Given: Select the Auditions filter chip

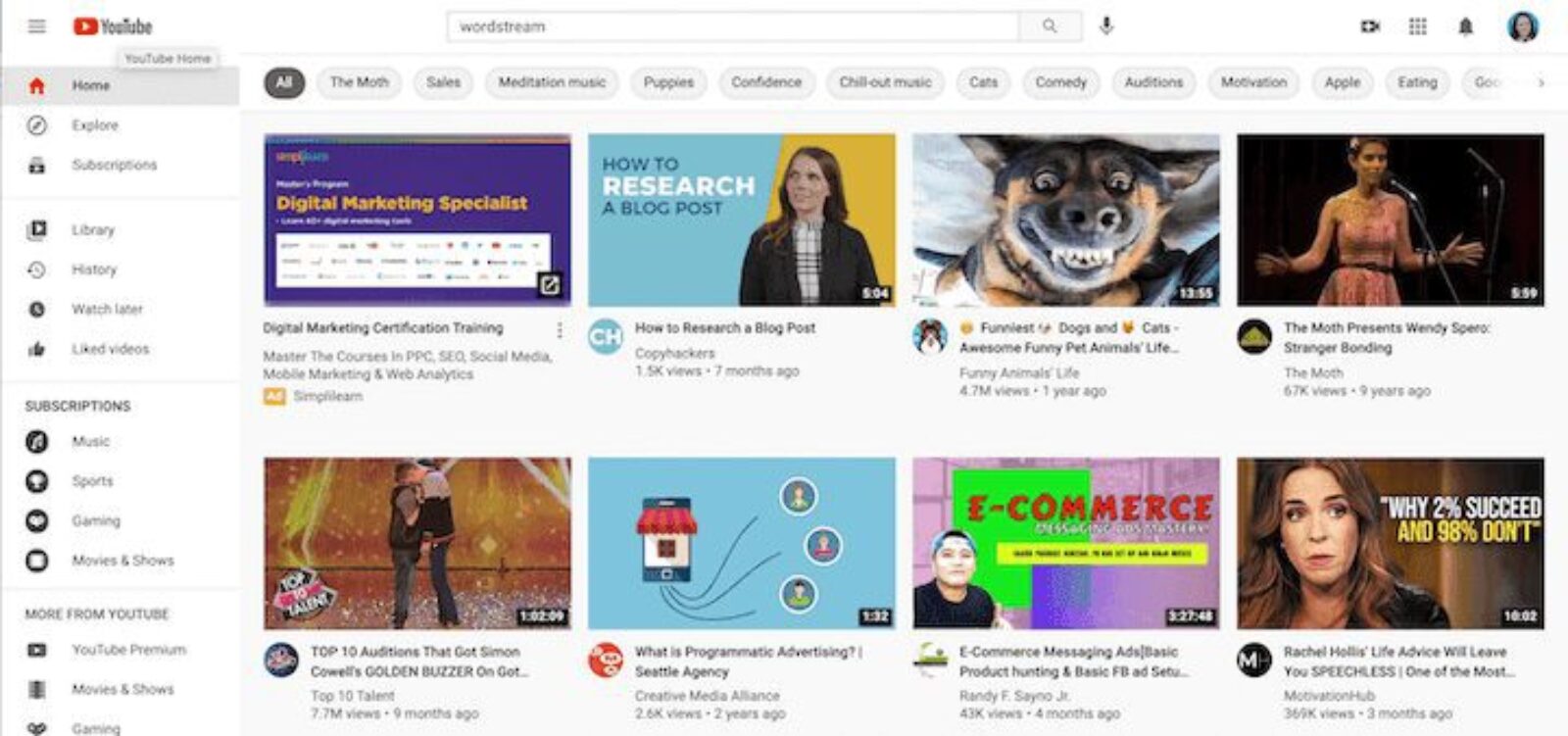Looking at the screenshot, I should (x=1153, y=82).
